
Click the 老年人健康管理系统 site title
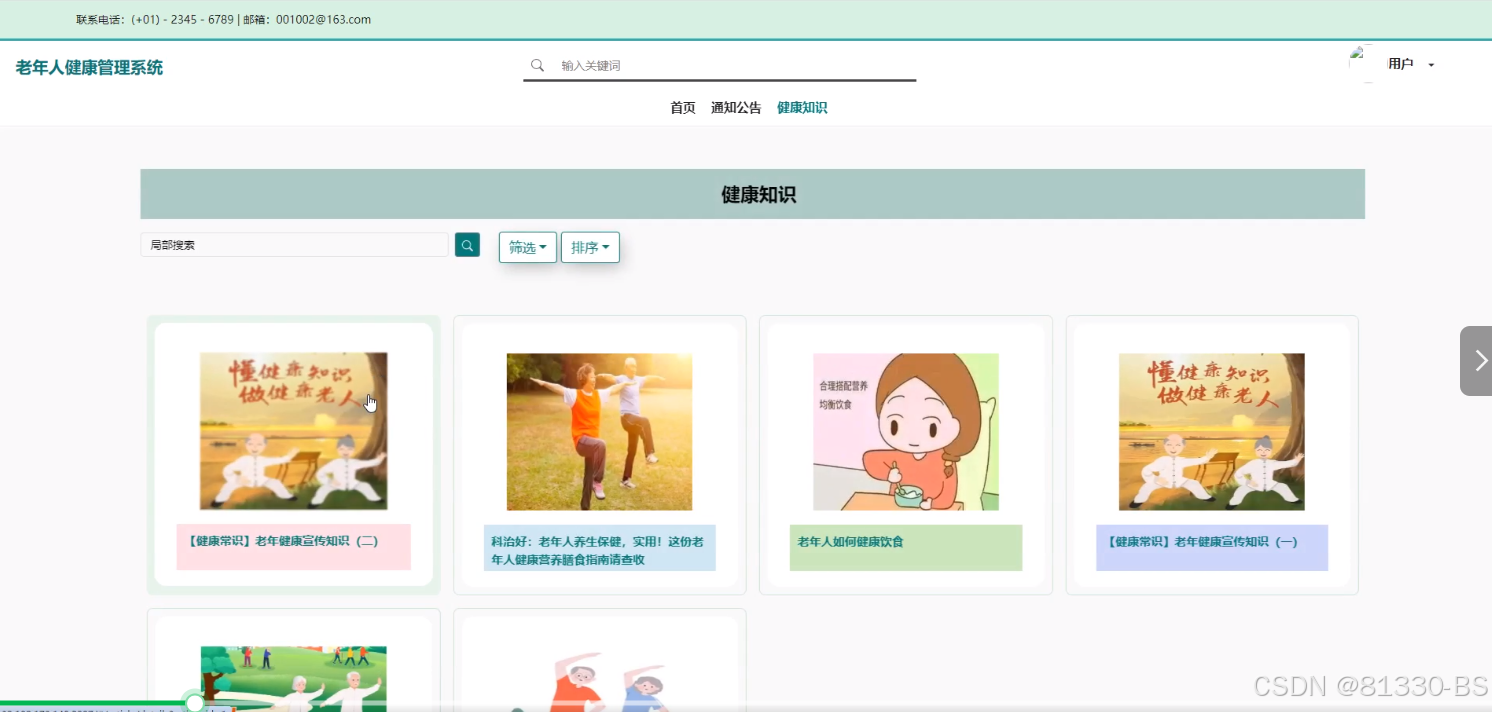89,67
